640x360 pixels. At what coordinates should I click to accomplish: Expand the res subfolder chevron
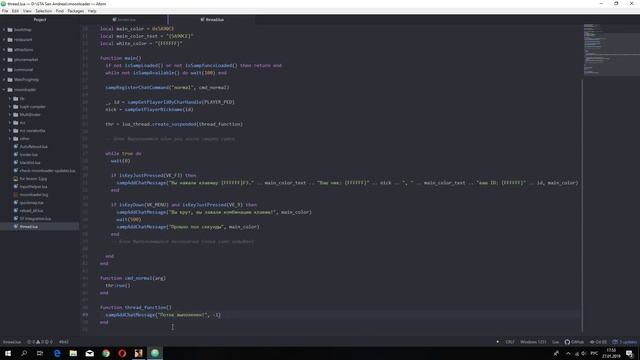click(x=10, y=122)
